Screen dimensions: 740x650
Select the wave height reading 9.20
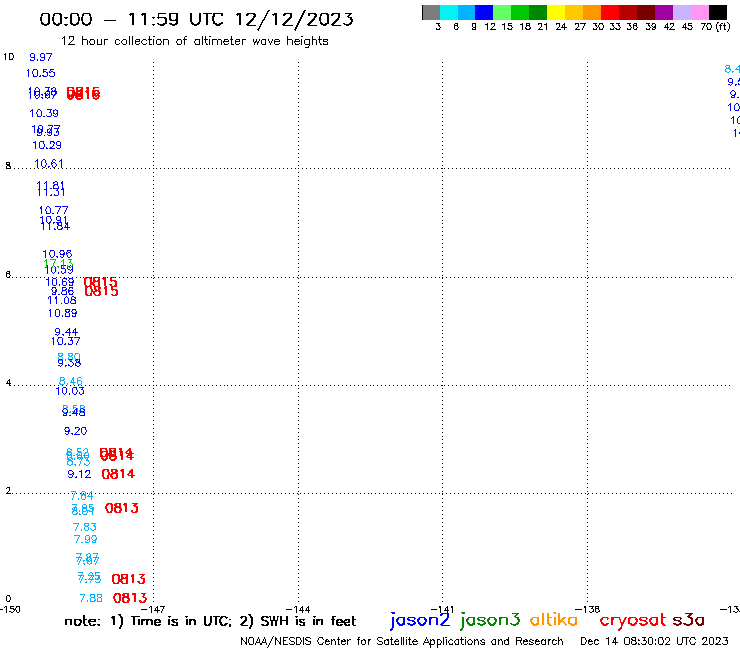[x=76, y=431]
